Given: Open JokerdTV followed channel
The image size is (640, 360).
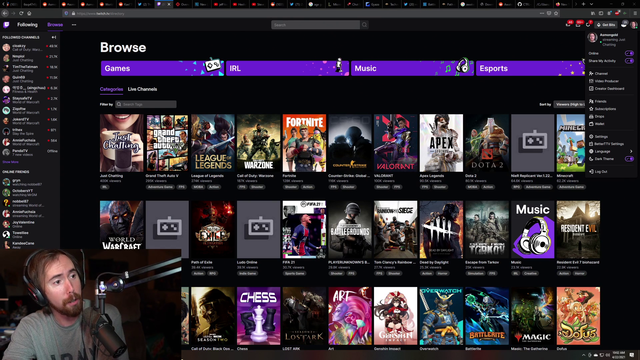Looking at the screenshot, I should [x=30, y=121].
